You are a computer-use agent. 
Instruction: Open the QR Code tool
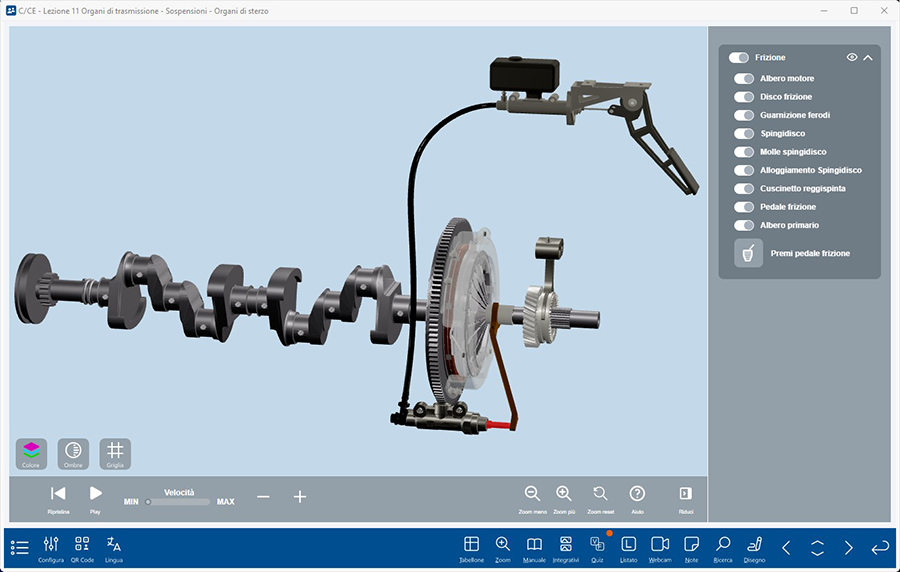pos(82,545)
